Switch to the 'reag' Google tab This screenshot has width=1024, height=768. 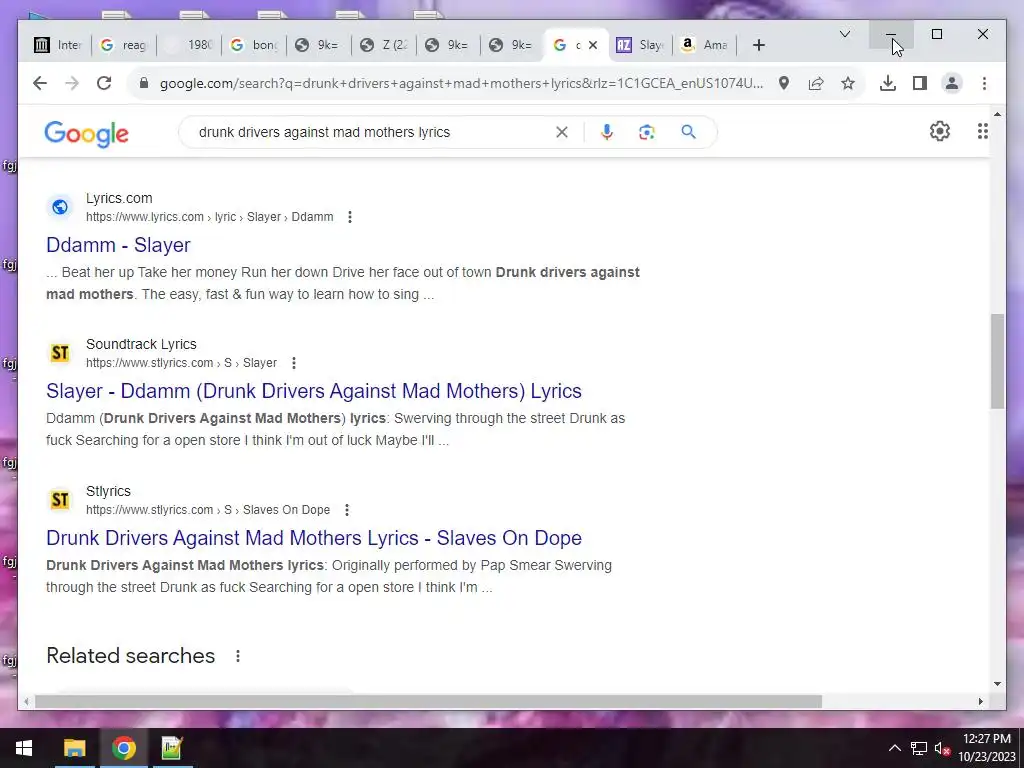click(123, 45)
